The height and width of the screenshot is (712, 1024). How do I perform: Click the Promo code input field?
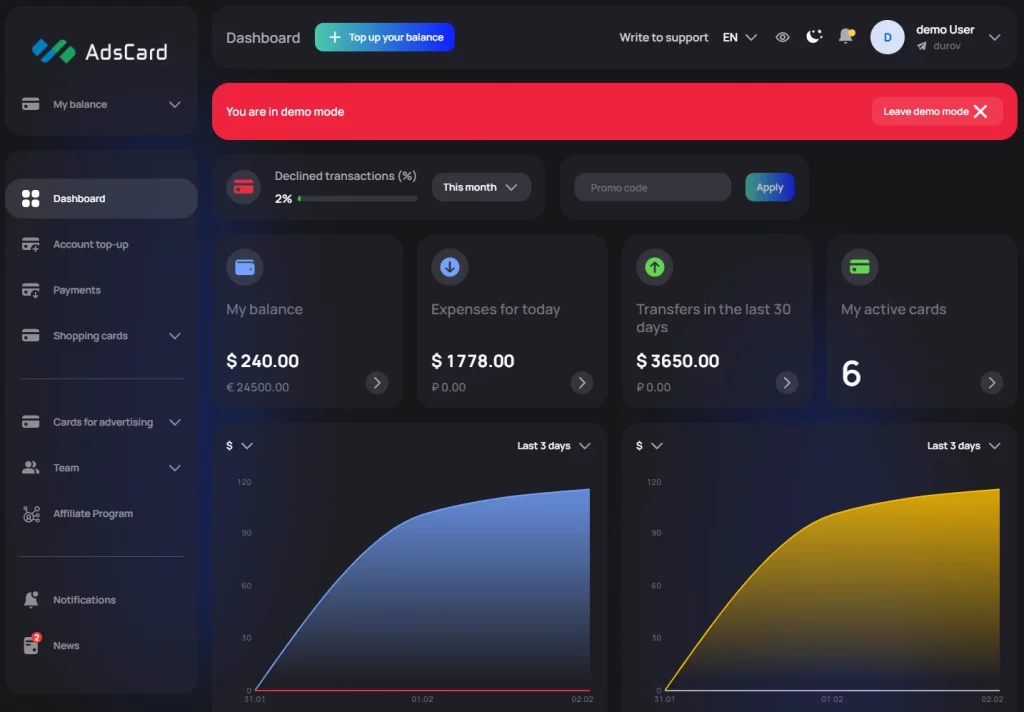click(x=652, y=187)
